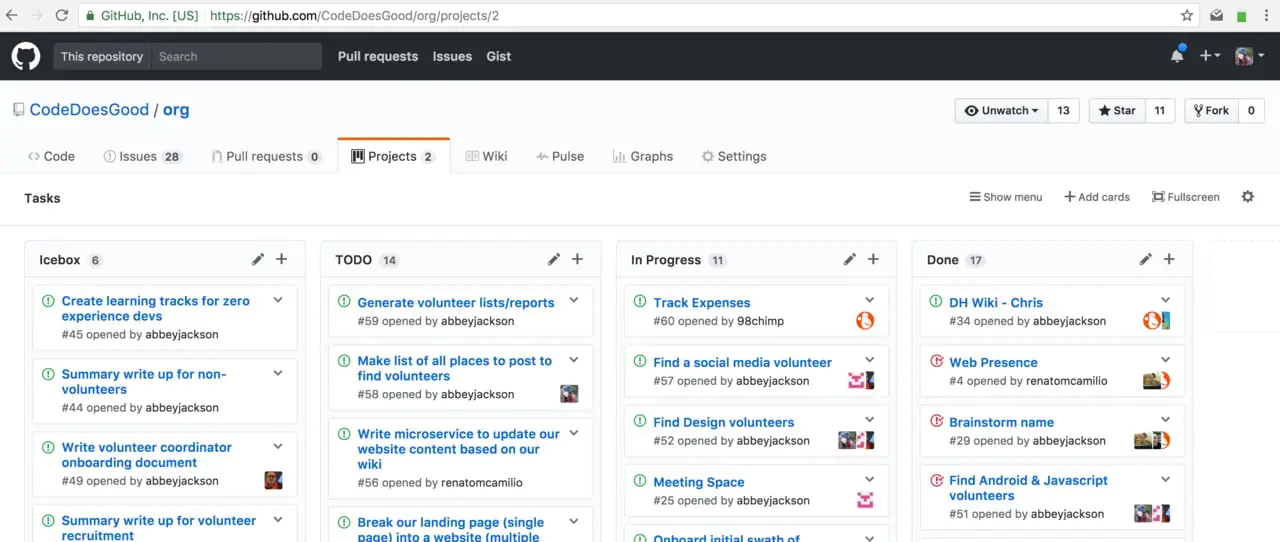
Task: Expand chevron on Find Design volunteers card
Action: click(870, 420)
